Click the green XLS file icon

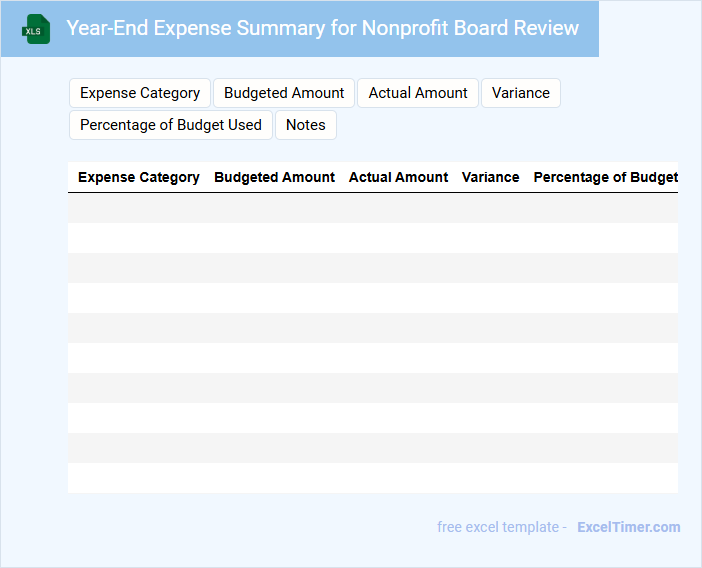point(36,29)
